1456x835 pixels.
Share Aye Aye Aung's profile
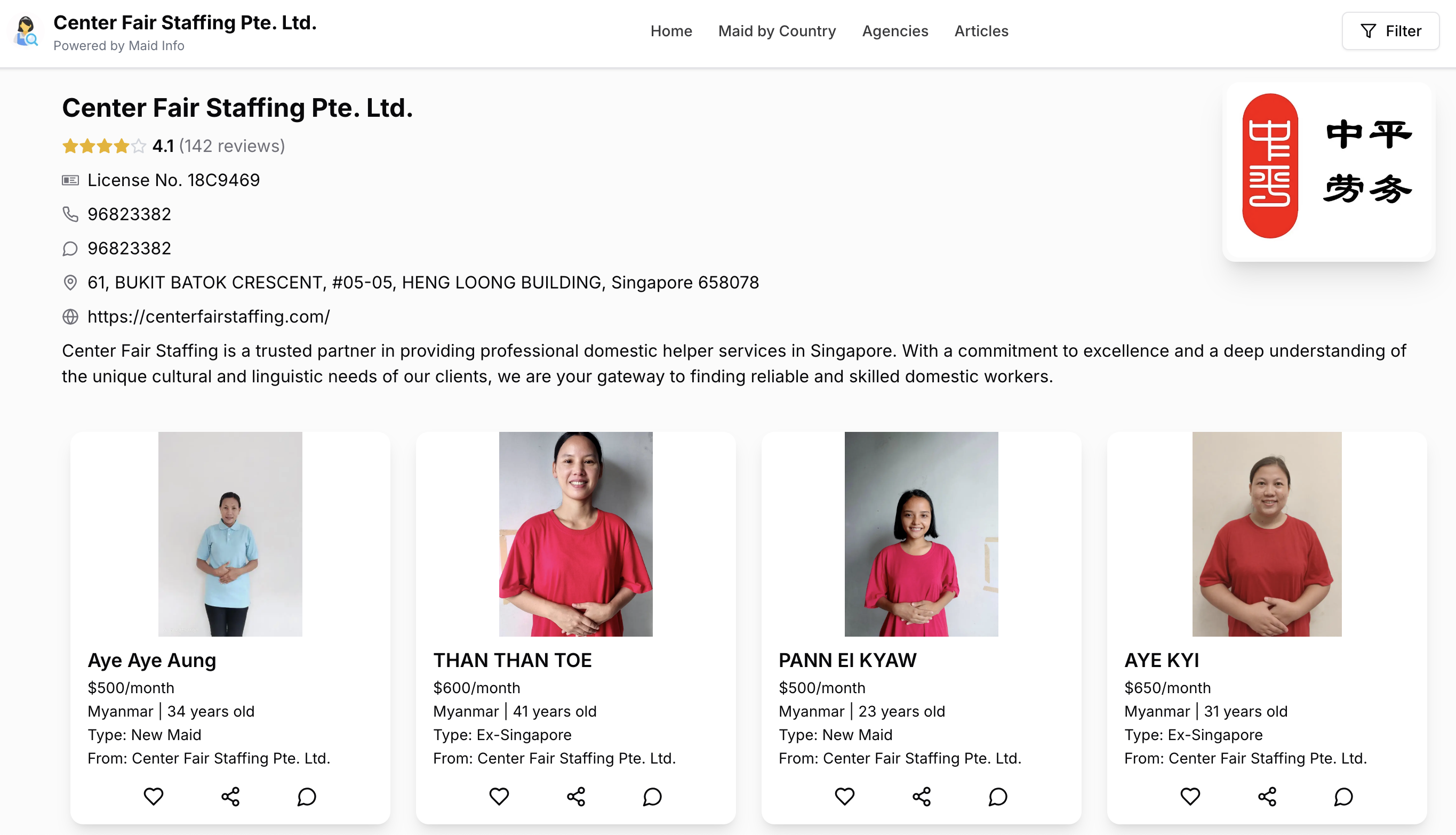point(230,797)
